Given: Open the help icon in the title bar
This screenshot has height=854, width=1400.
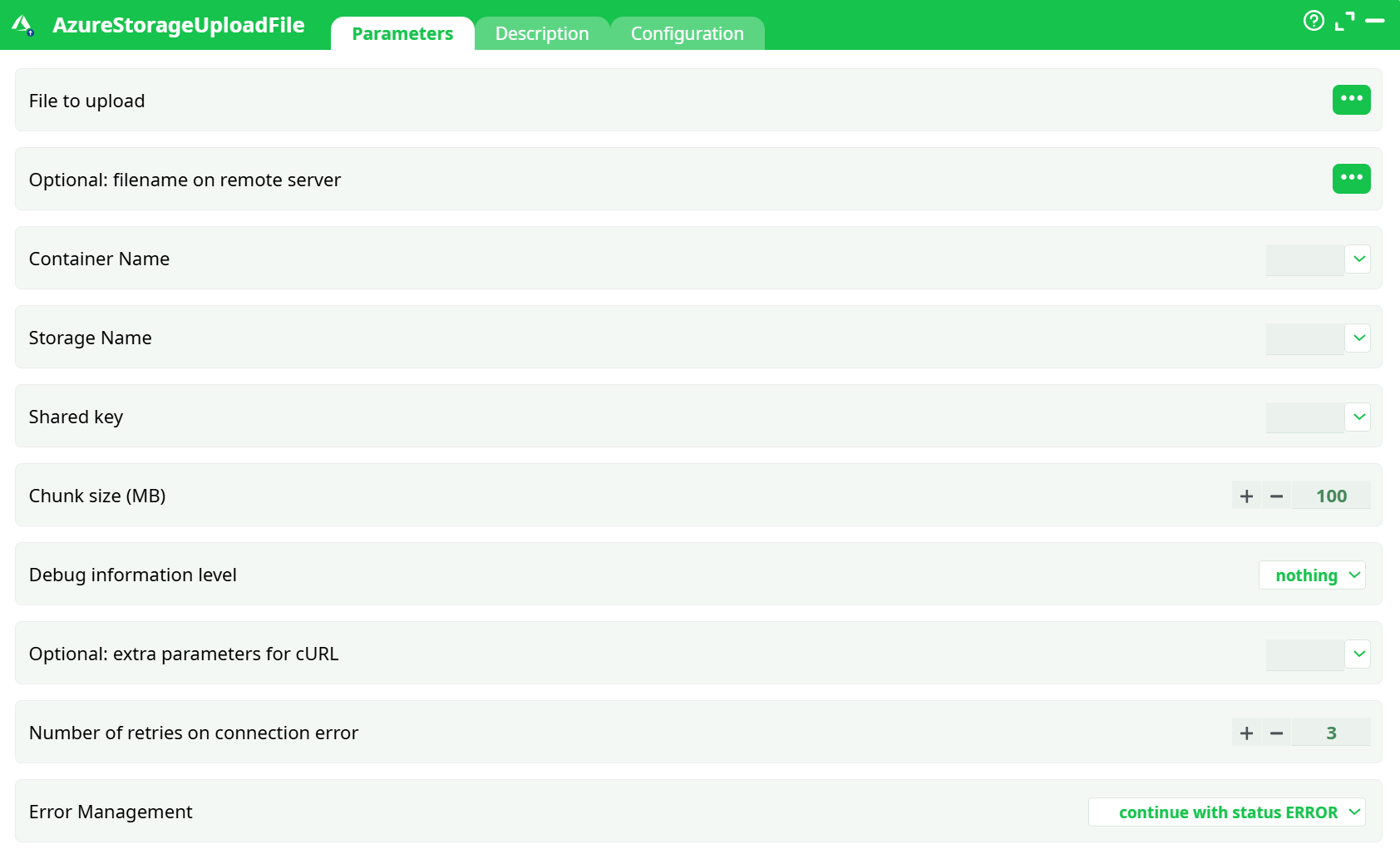Looking at the screenshot, I should [1314, 21].
